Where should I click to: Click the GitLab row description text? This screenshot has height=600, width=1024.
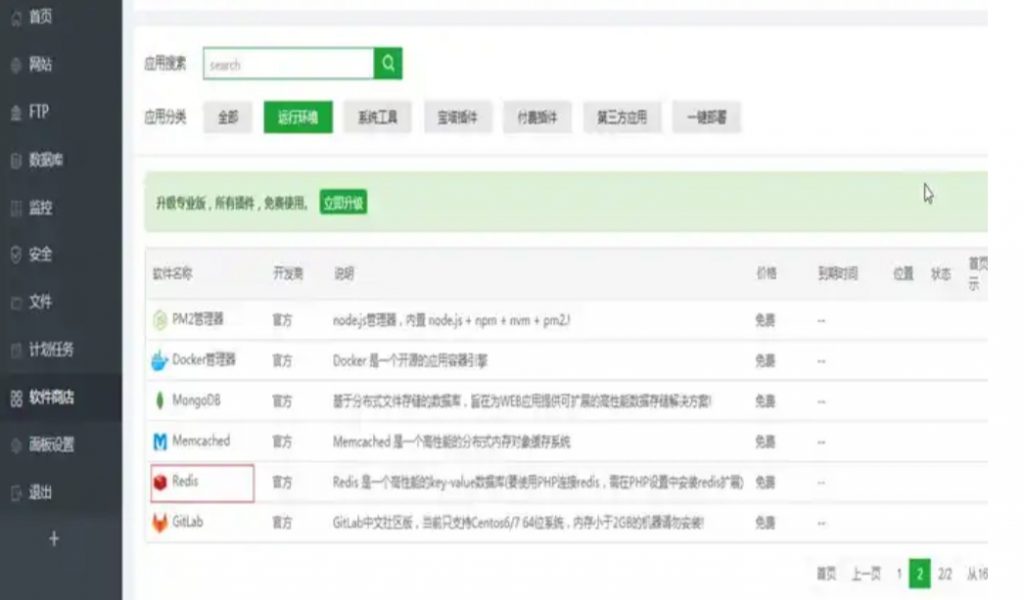518,523
